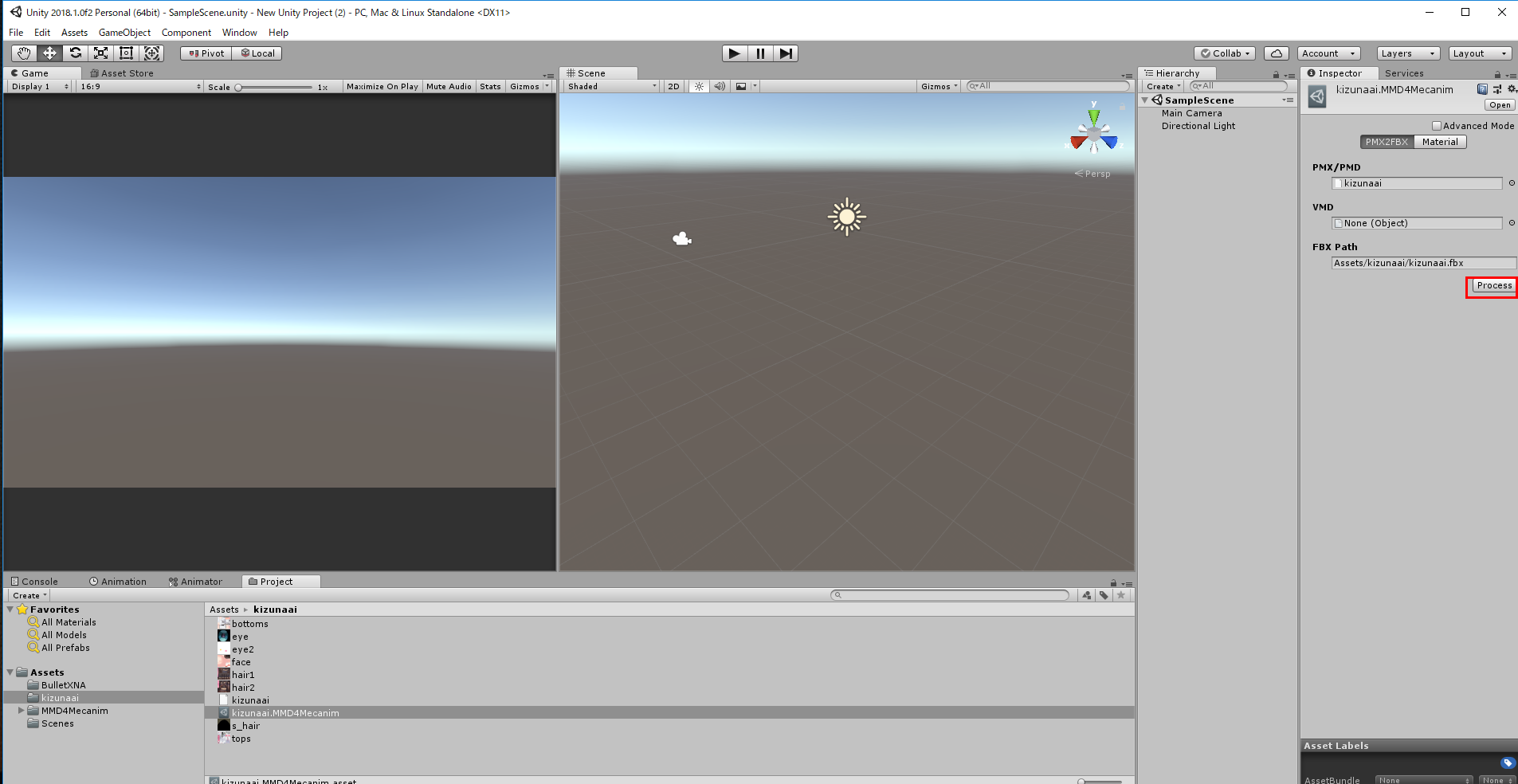Click the Game view Scale slider
Image resolution: width=1518 pixels, height=784 pixels.
[x=273, y=87]
